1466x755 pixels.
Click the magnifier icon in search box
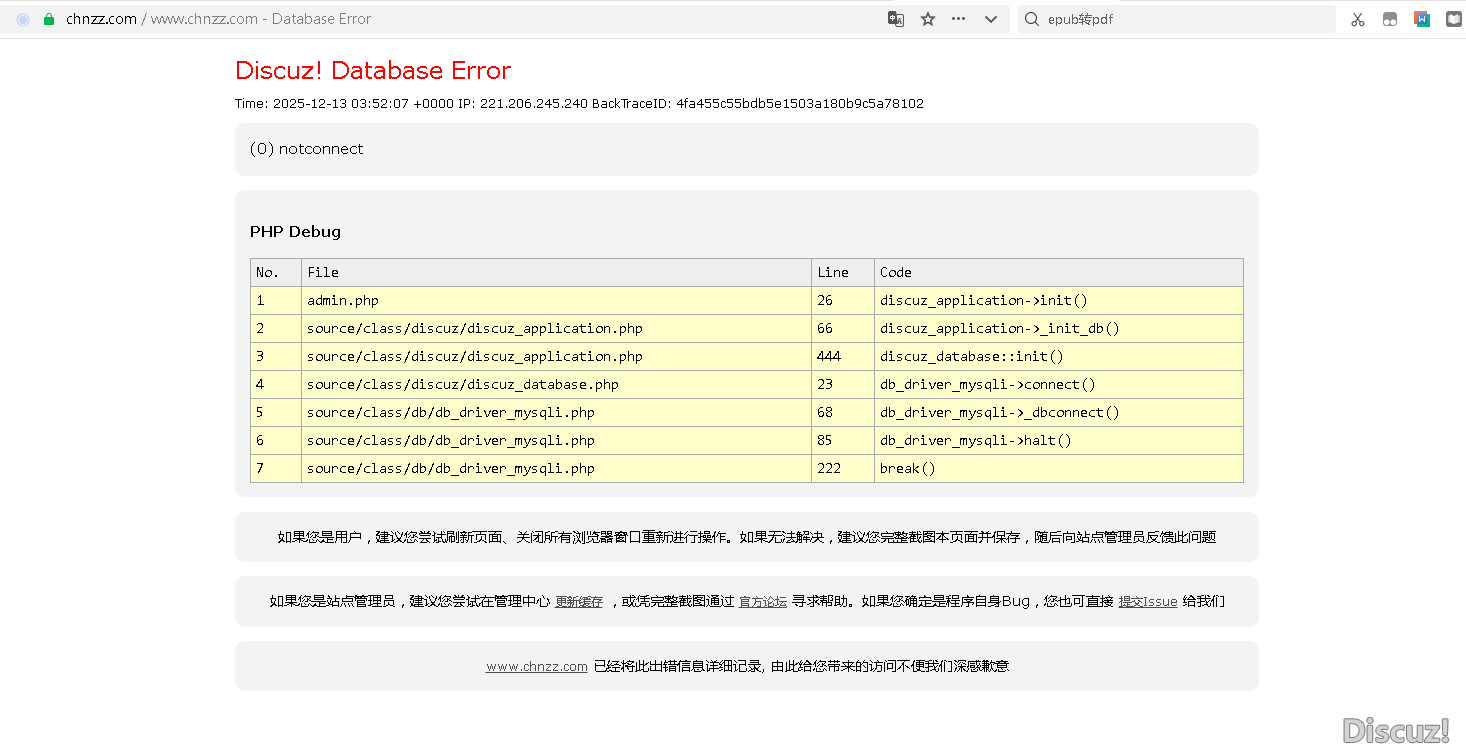pos(1032,19)
